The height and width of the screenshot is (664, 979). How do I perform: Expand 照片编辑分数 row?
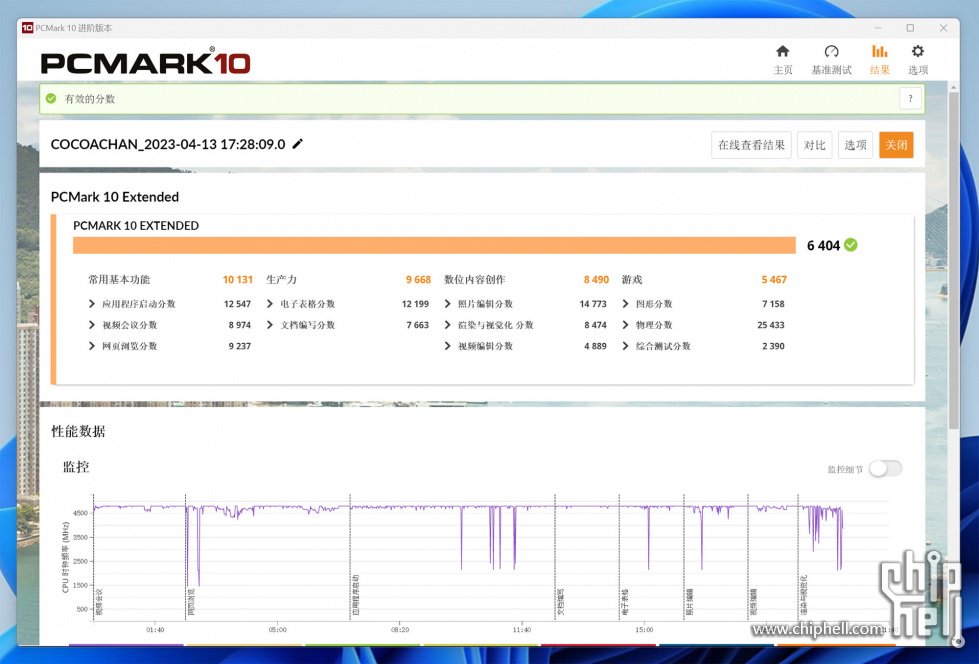(x=448, y=304)
